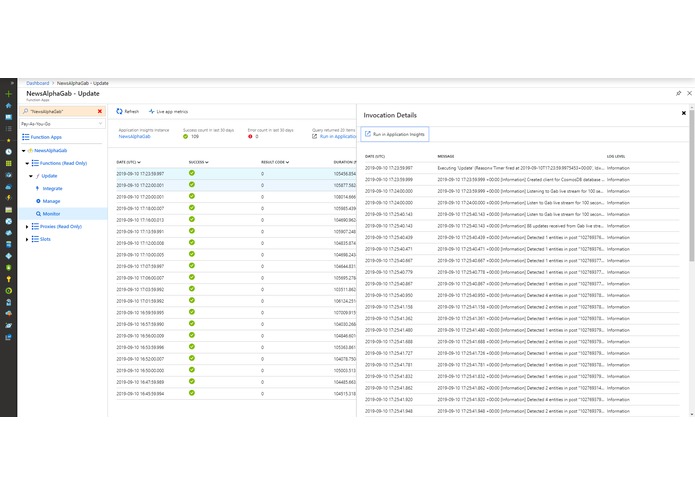
Task: Click the success checkmark in row 16:56:00.009
Action: (192, 335)
